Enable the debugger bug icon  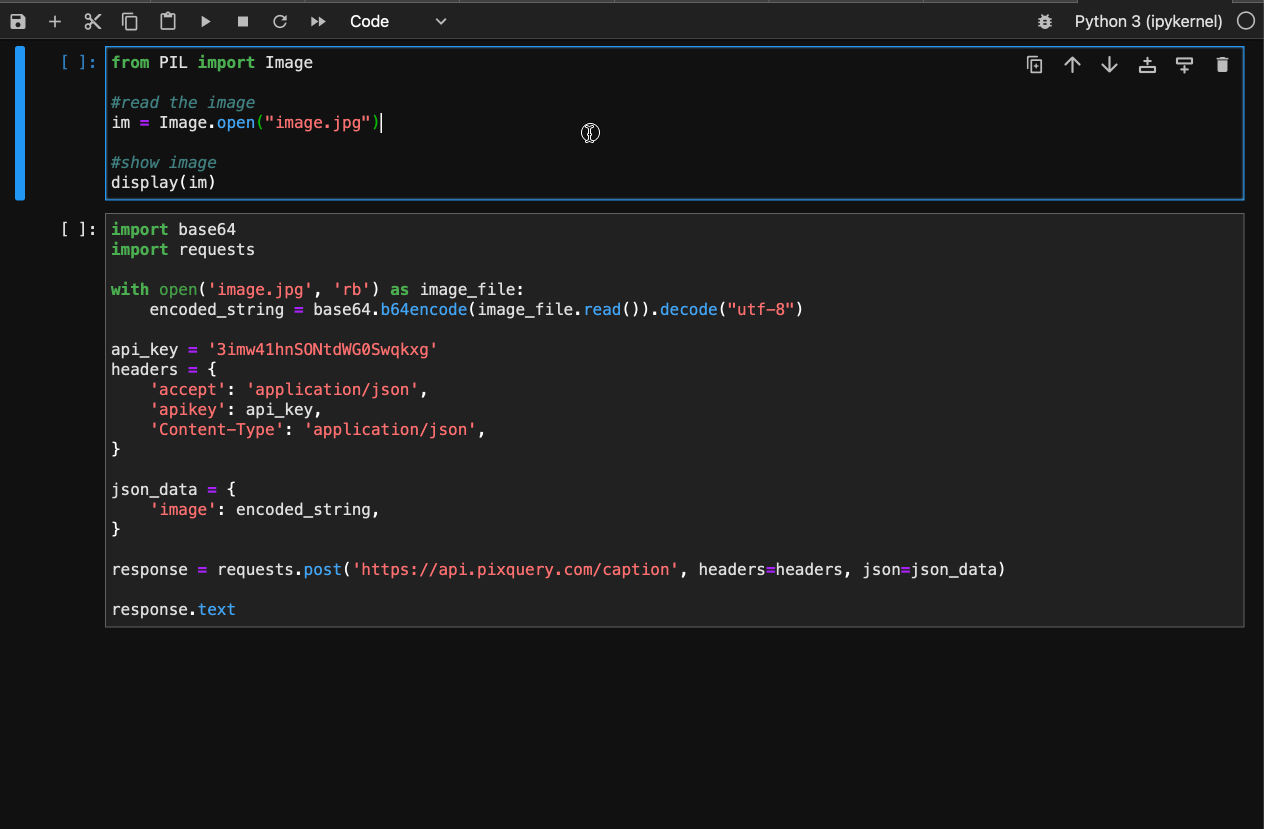point(1045,21)
